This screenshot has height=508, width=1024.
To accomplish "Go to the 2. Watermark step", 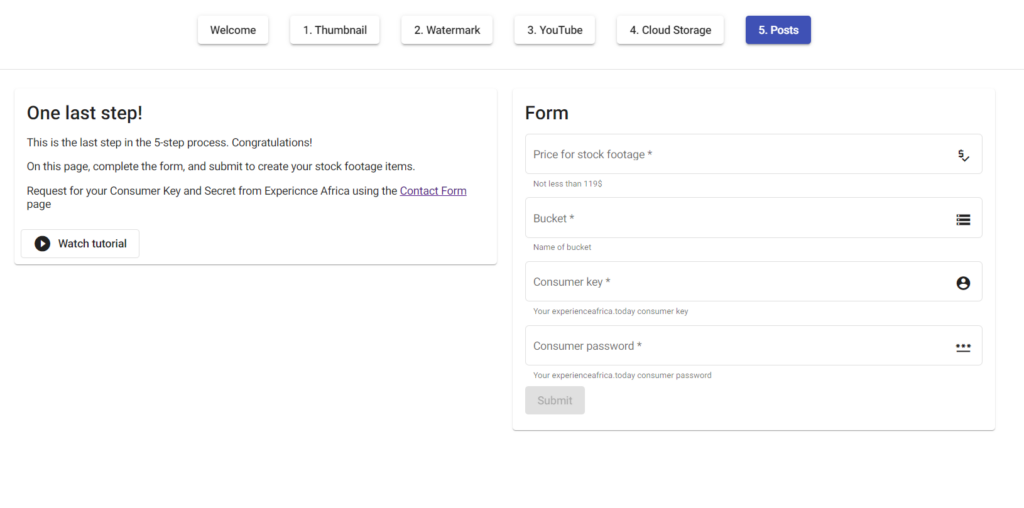I will tap(447, 30).
